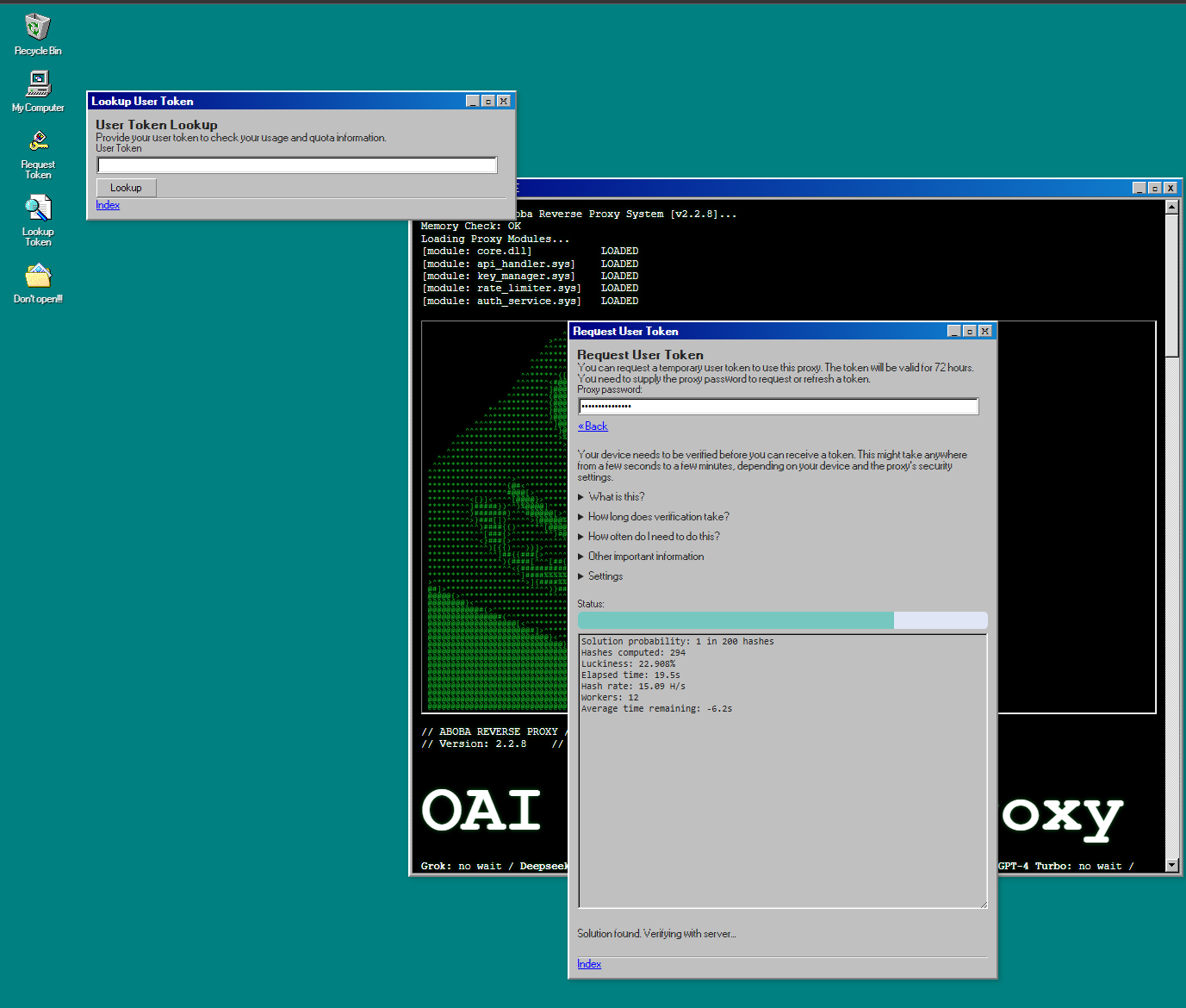The image size is (1186, 1008).
Task: Maximize the Request User Token window
Action: click(x=969, y=331)
